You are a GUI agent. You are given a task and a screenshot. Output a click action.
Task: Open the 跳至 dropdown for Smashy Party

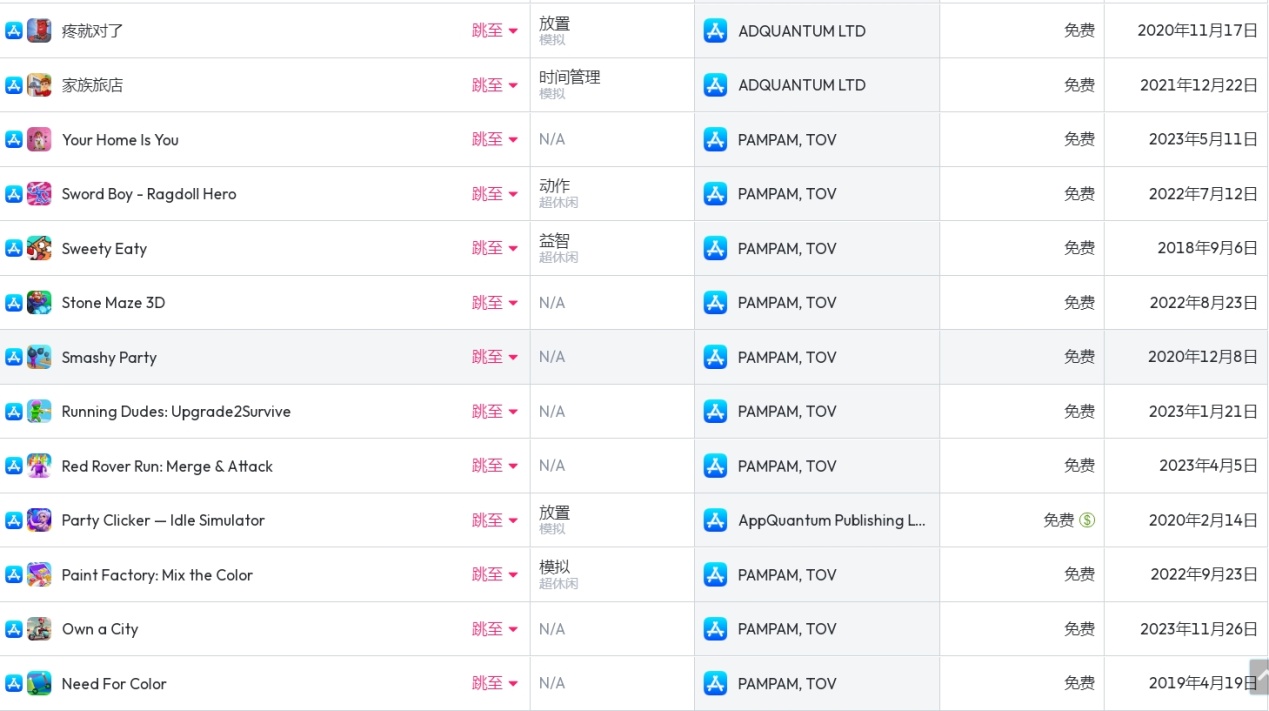click(495, 357)
